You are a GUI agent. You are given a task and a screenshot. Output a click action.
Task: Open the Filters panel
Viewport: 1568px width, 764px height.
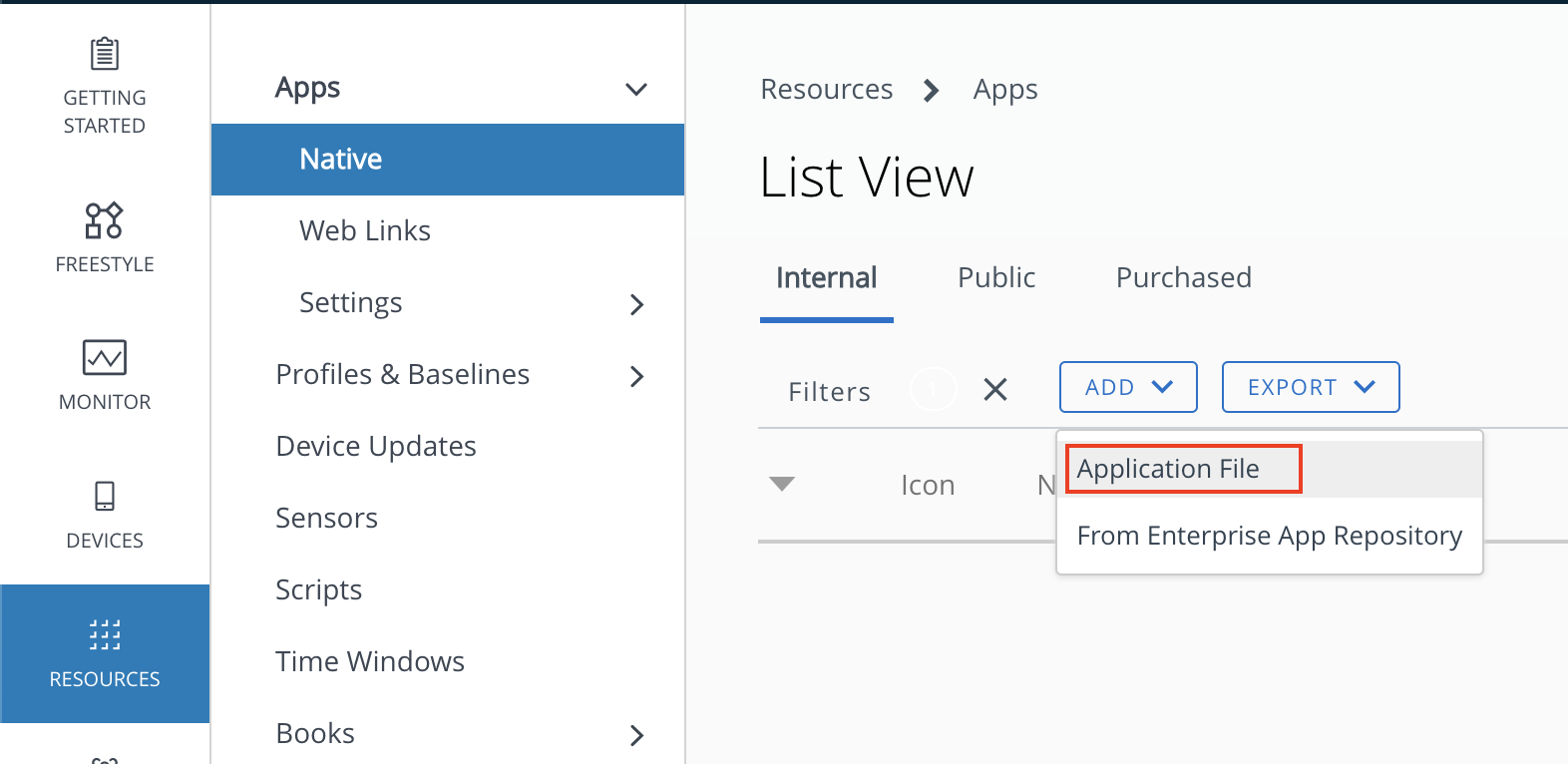pyautogui.click(x=830, y=392)
